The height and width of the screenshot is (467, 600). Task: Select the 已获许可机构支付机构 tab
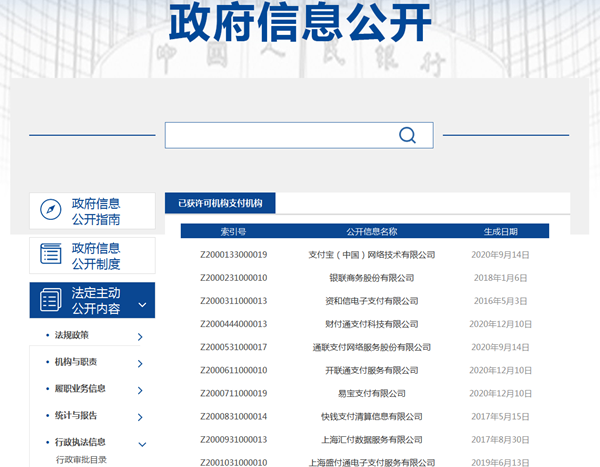(220, 203)
